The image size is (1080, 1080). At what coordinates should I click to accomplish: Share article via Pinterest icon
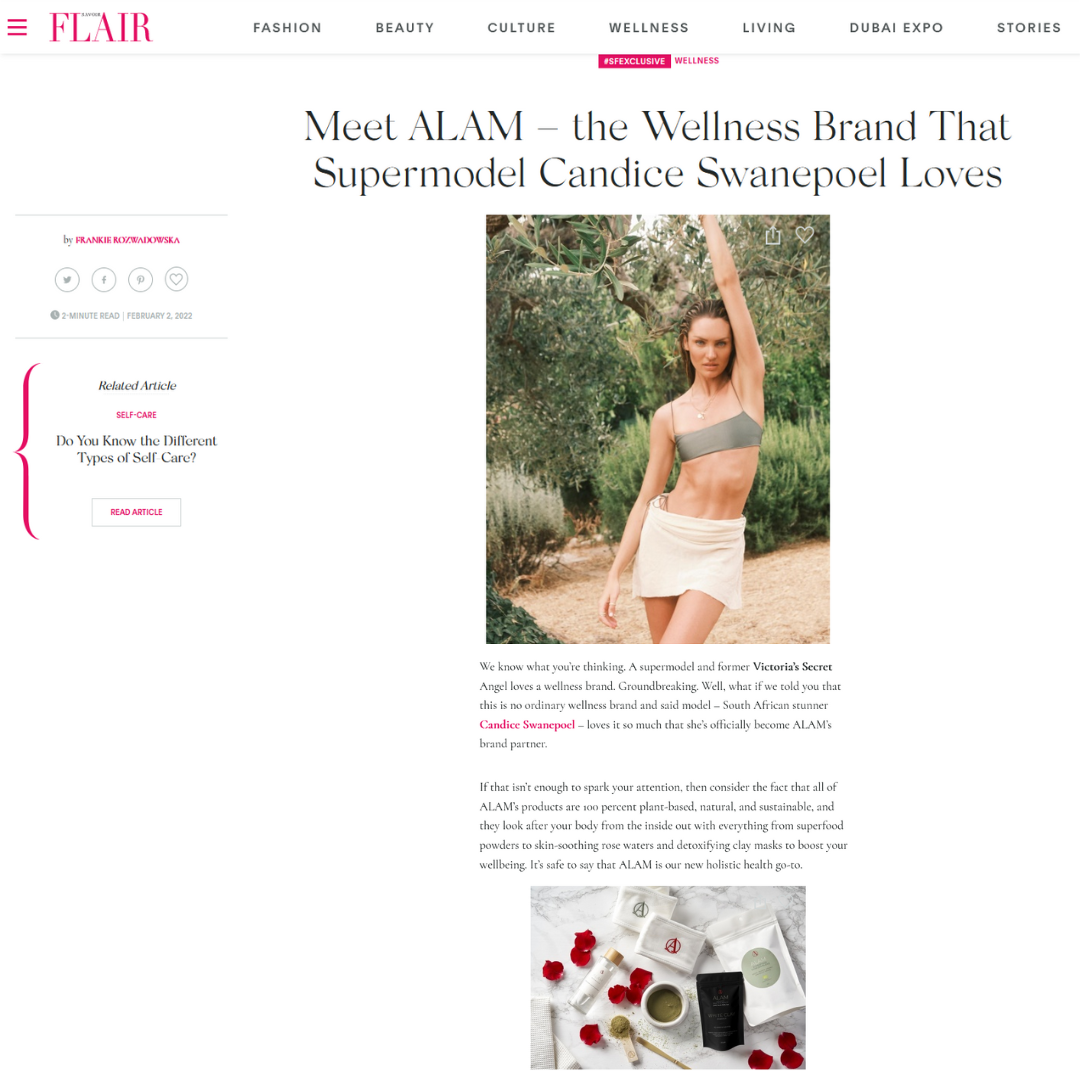tap(141, 280)
